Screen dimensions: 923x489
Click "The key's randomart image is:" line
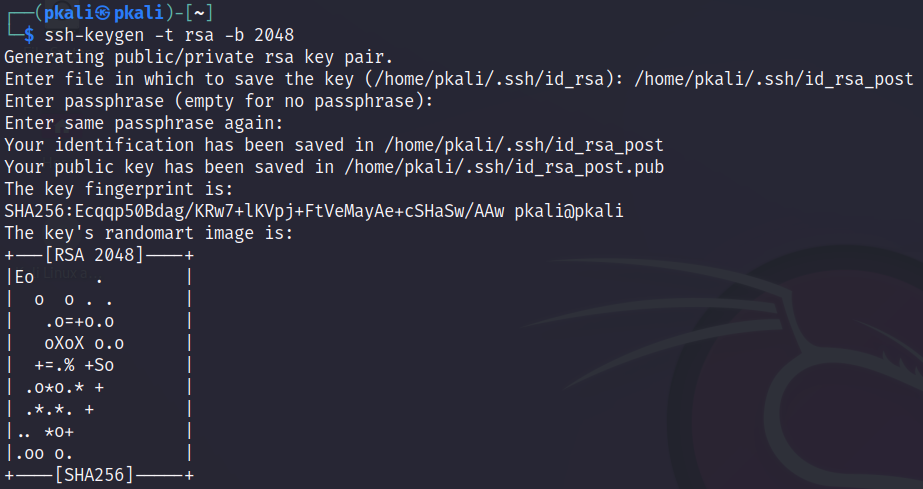pos(149,233)
